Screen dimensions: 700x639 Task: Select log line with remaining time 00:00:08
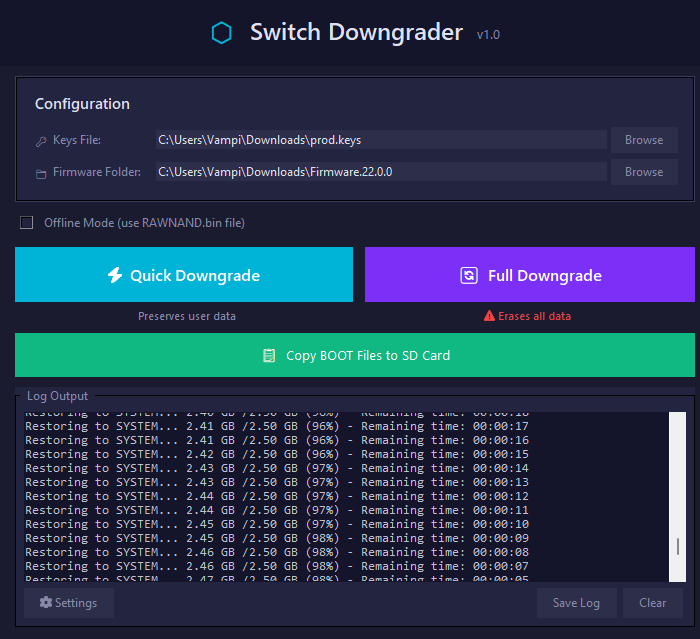[277, 552]
